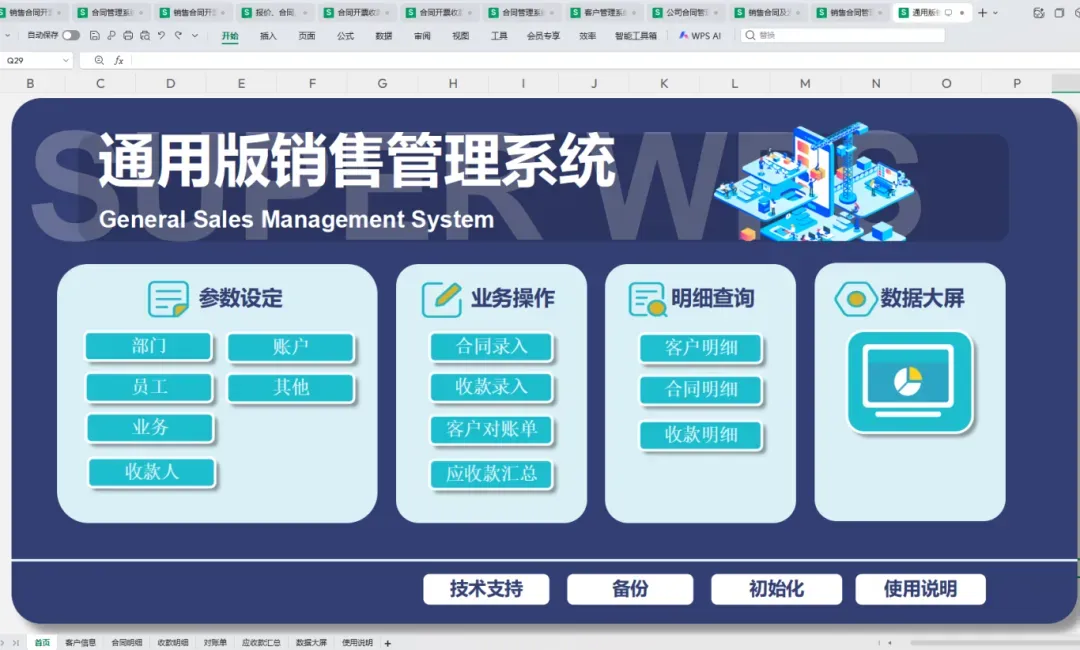The image size is (1080, 650).
Task: Open the 数据 ribbon tab
Action: point(384,36)
